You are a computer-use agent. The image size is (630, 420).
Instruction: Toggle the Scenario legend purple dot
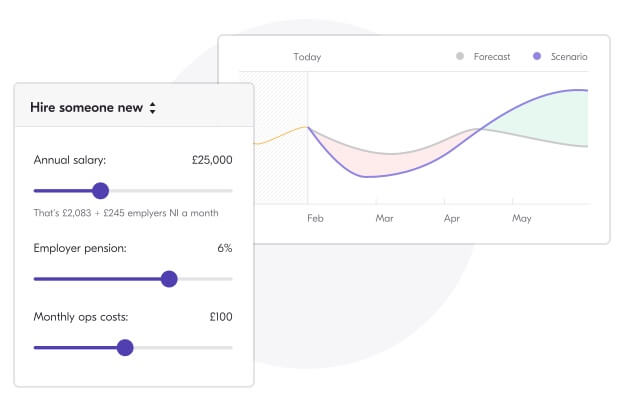pyautogui.click(x=537, y=56)
